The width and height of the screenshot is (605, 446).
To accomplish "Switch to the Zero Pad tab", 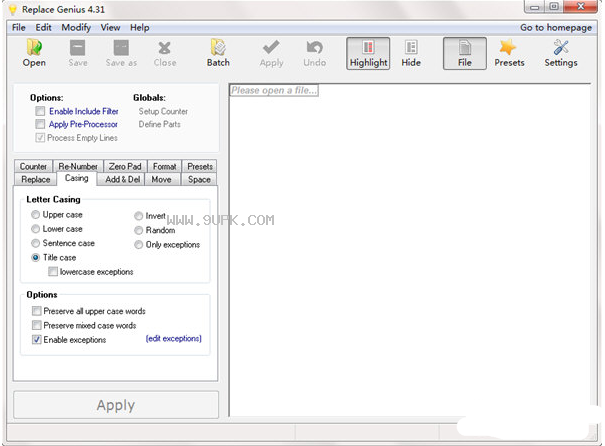I will (x=125, y=166).
